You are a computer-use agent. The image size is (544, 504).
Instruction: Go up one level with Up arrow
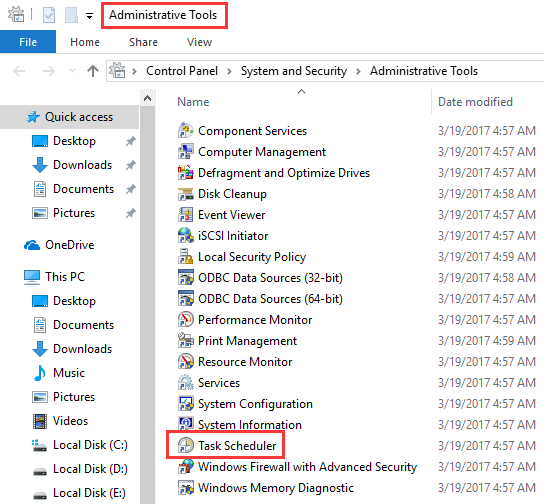[93, 71]
